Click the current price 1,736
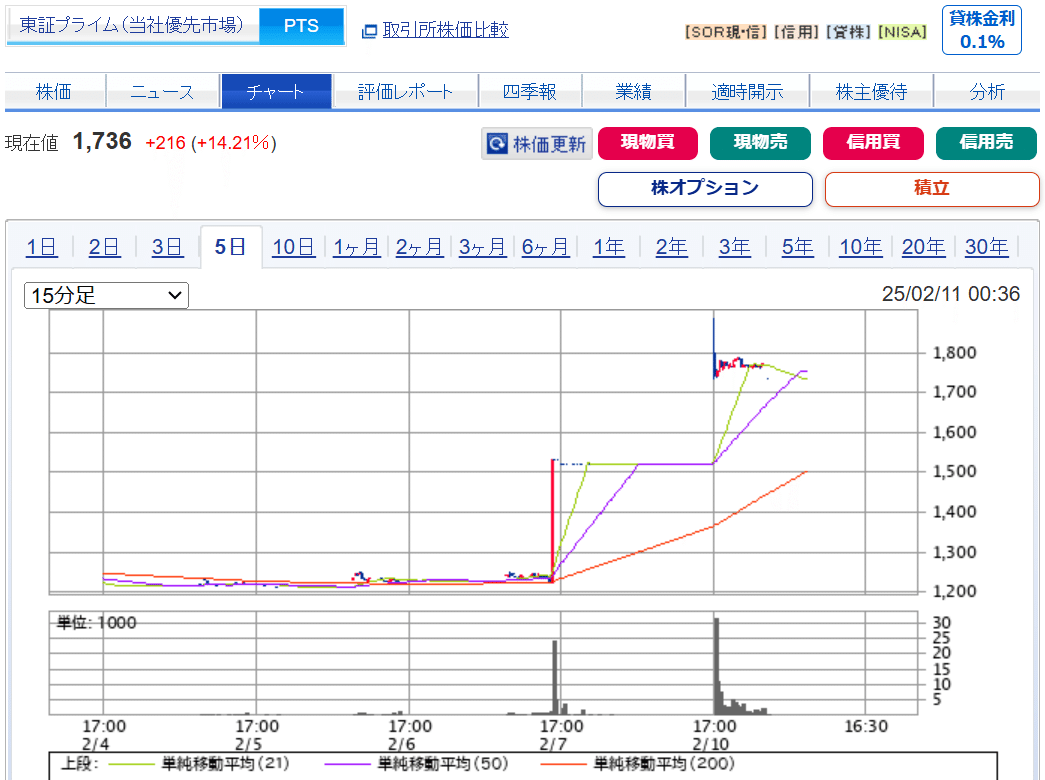The height and width of the screenshot is (780, 1045). (x=102, y=141)
